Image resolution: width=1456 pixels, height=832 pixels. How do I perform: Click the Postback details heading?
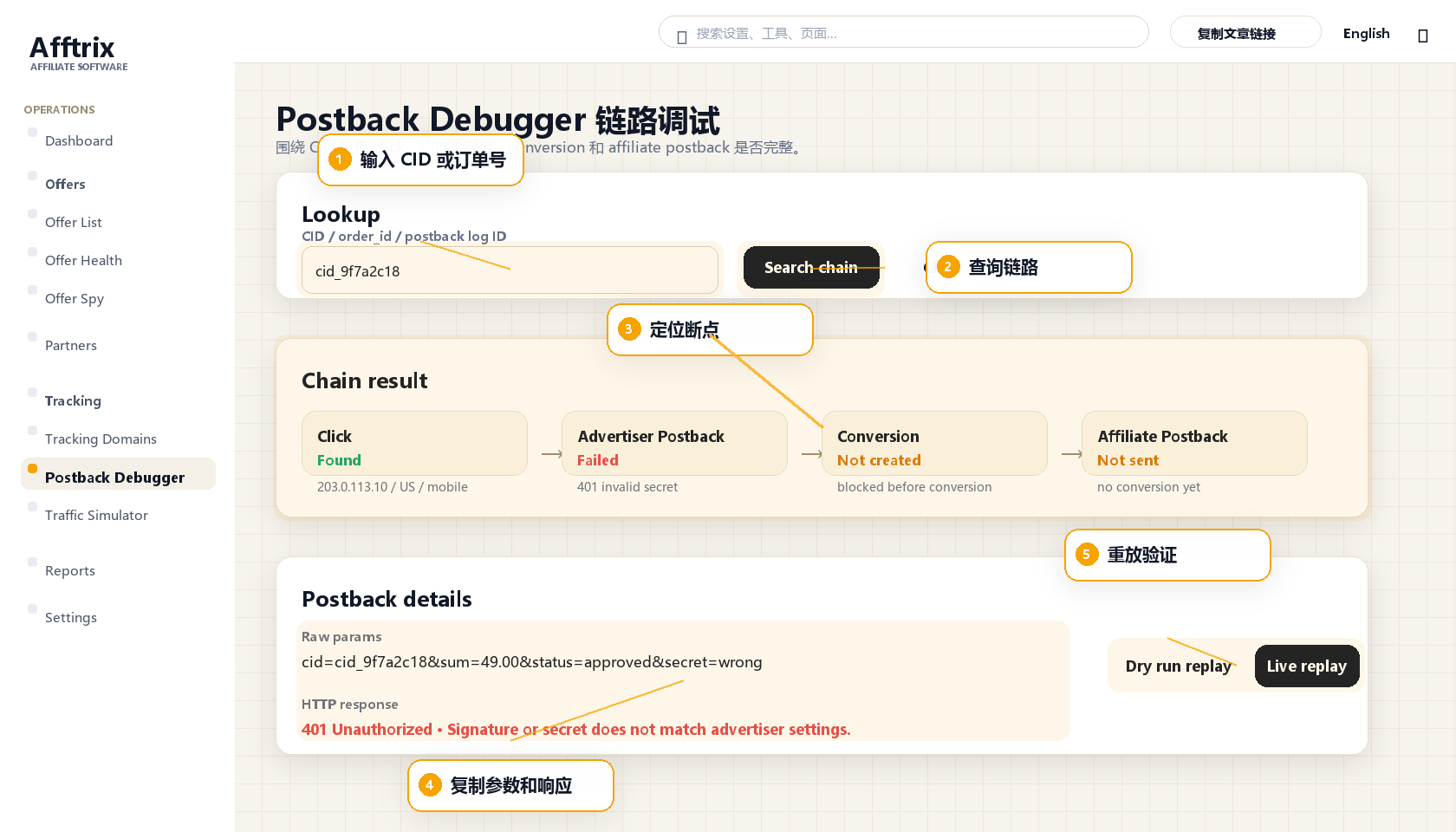tap(387, 599)
